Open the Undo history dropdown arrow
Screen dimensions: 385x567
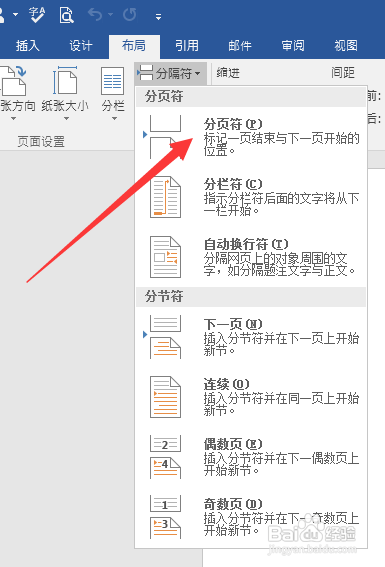(110, 15)
